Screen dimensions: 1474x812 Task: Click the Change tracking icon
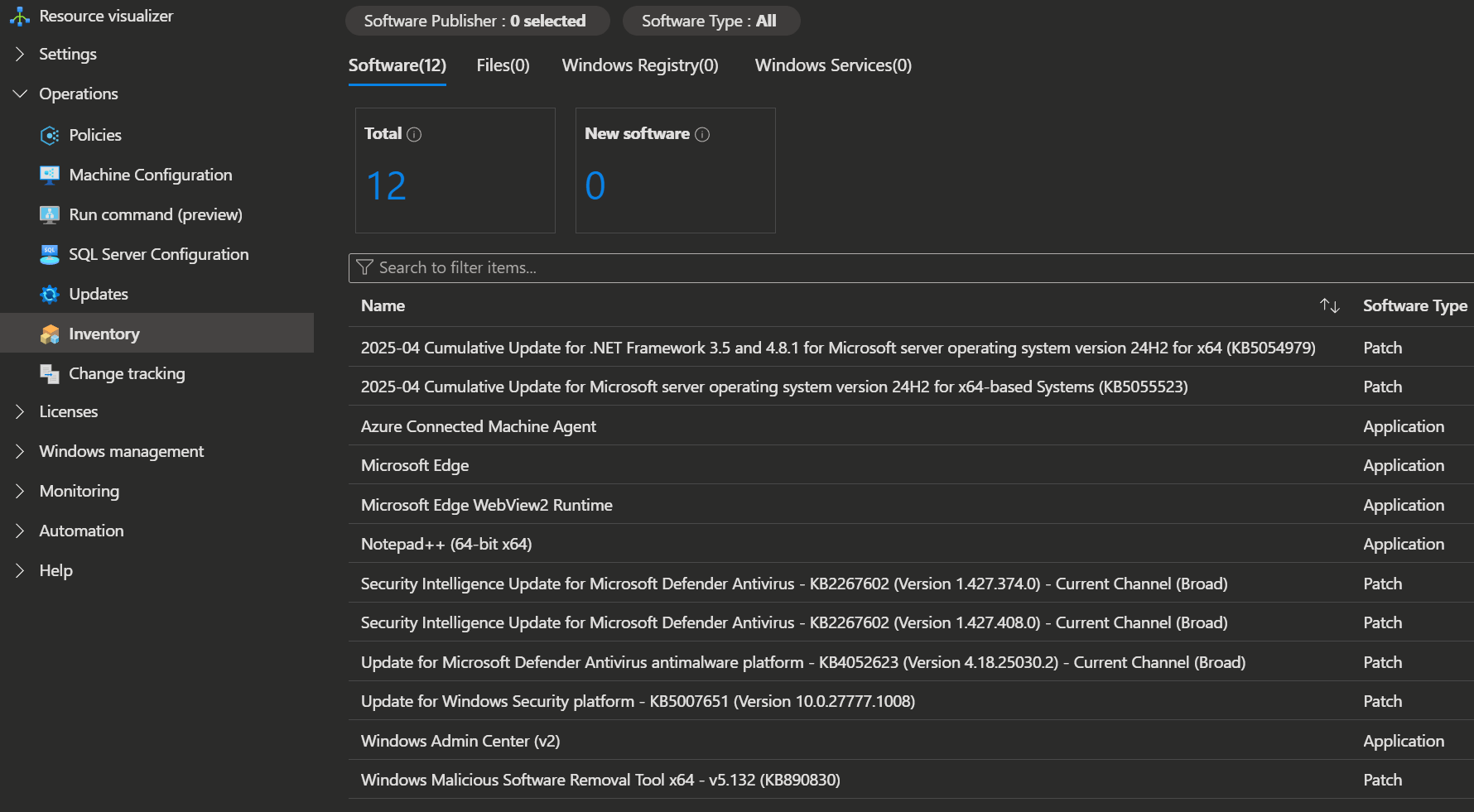(50, 373)
